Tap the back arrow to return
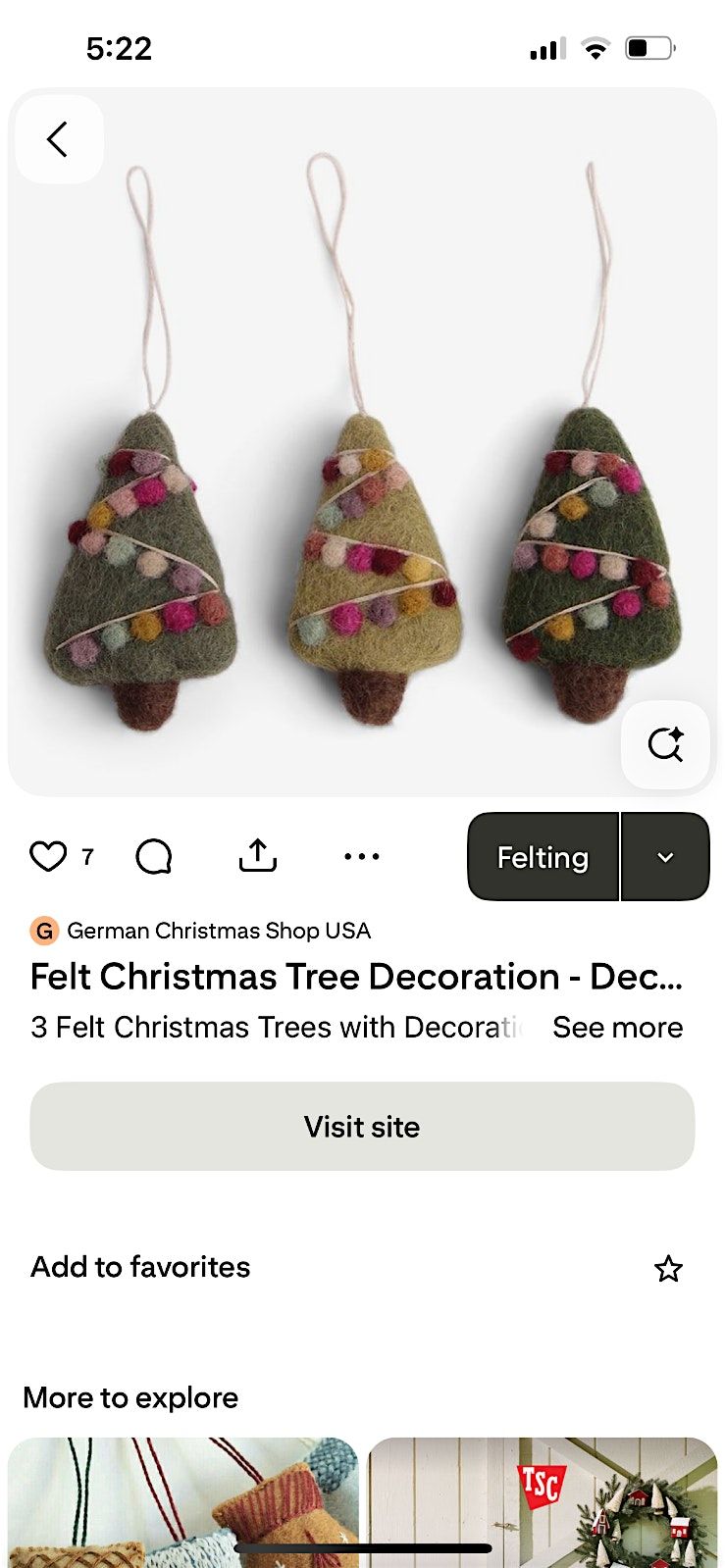The width and height of the screenshot is (725, 1568). (x=58, y=139)
